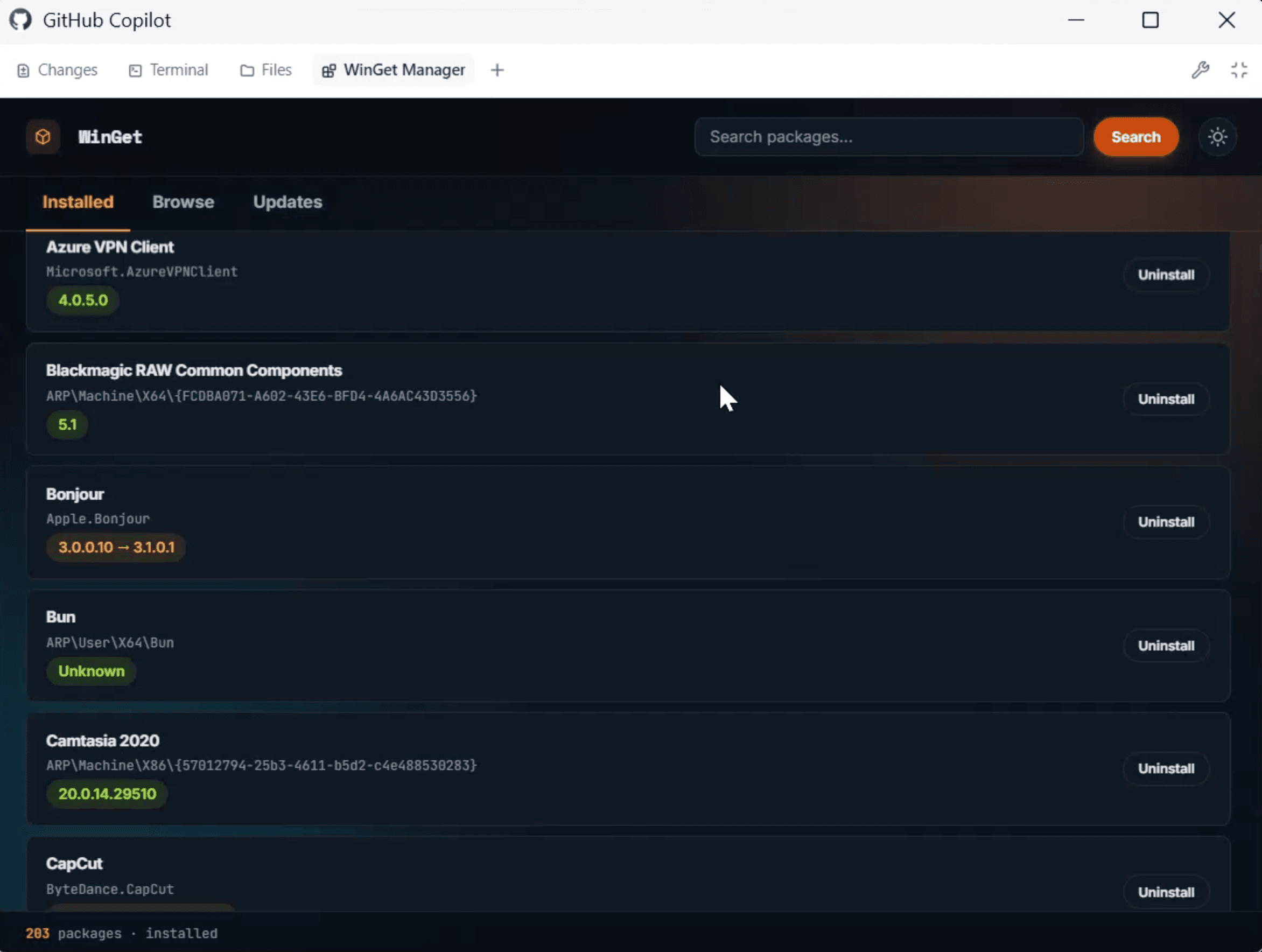Switch to the Terminal tab
Image resolution: width=1262 pixels, height=952 pixels.
169,69
